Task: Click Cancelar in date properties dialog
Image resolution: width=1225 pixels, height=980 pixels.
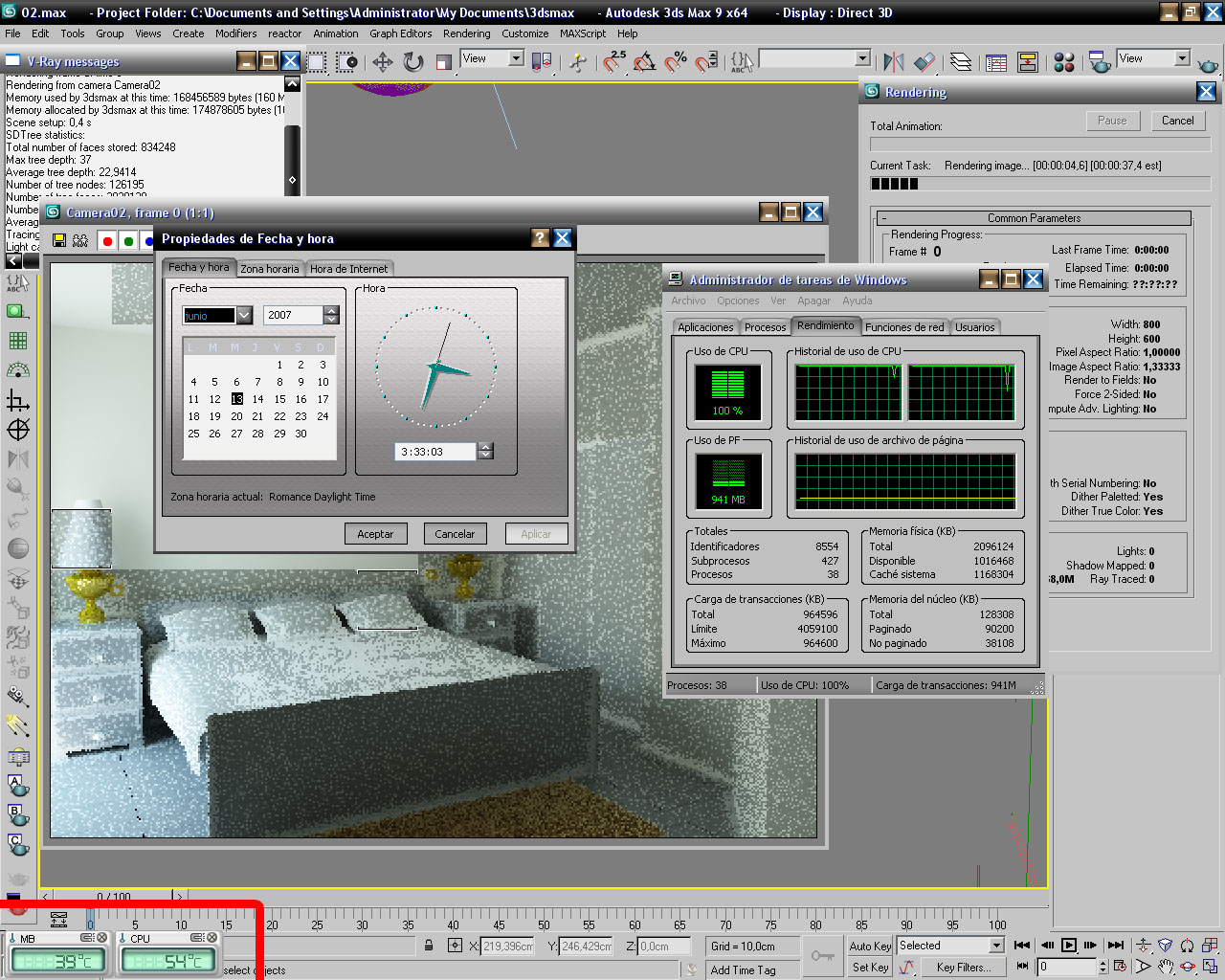Action: [455, 534]
